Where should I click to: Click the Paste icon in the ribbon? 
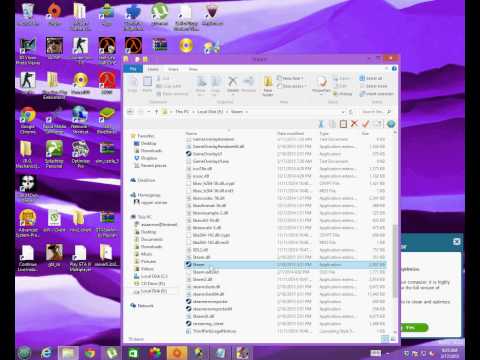[147, 84]
